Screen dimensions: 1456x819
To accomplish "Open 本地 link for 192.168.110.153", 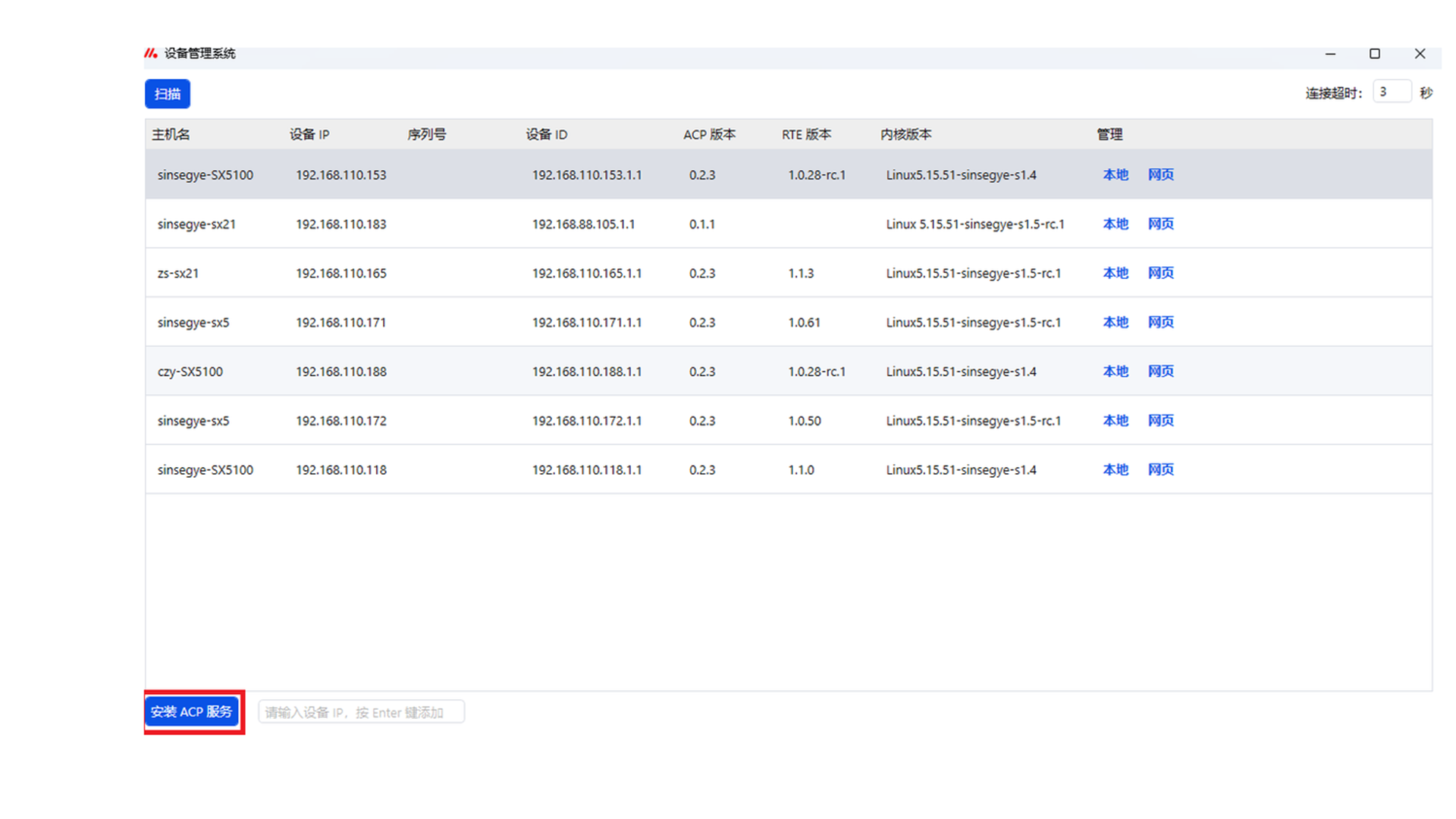I will pyautogui.click(x=1115, y=174).
